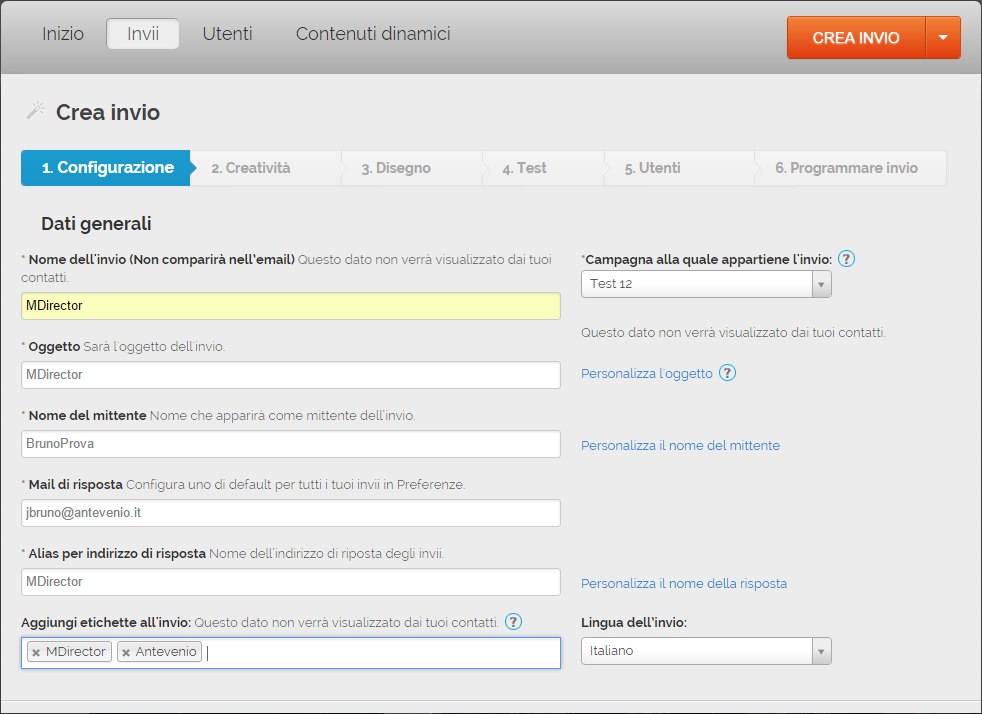Image resolution: width=982 pixels, height=714 pixels.
Task: Select the 2. Creatività step
Action: (x=251, y=168)
